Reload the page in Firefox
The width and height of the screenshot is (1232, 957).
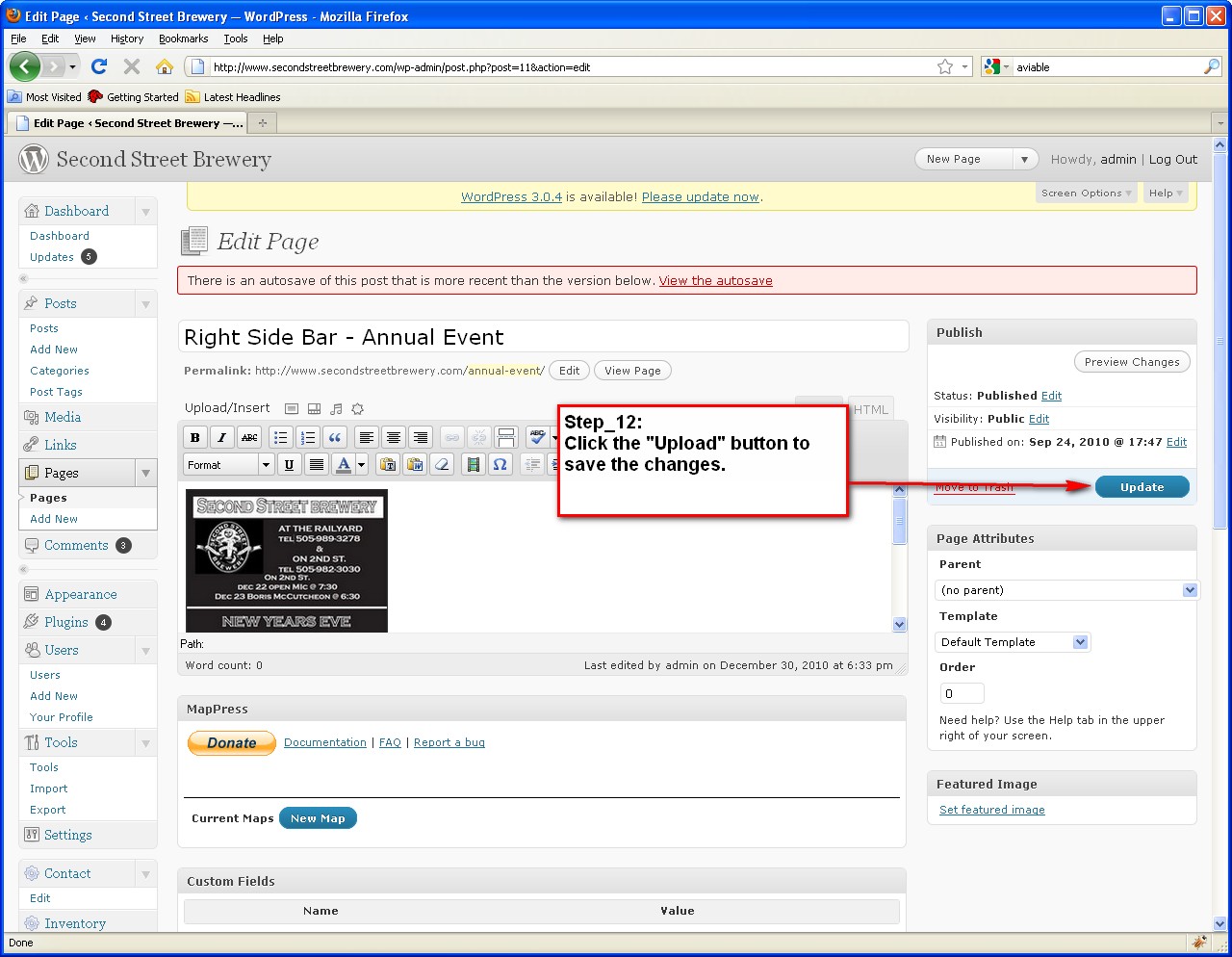[98, 66]
